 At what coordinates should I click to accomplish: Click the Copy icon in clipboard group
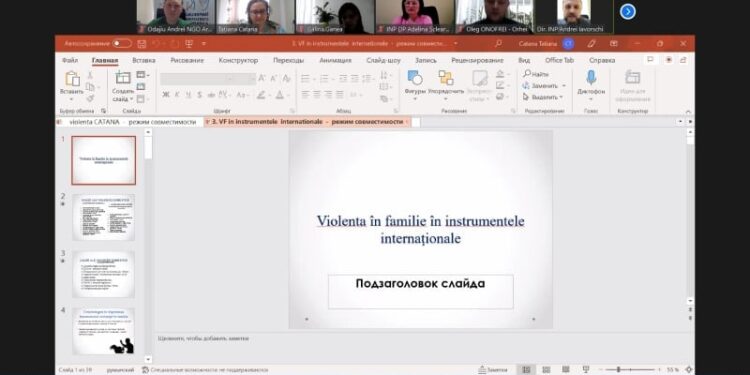click(90, 87)
